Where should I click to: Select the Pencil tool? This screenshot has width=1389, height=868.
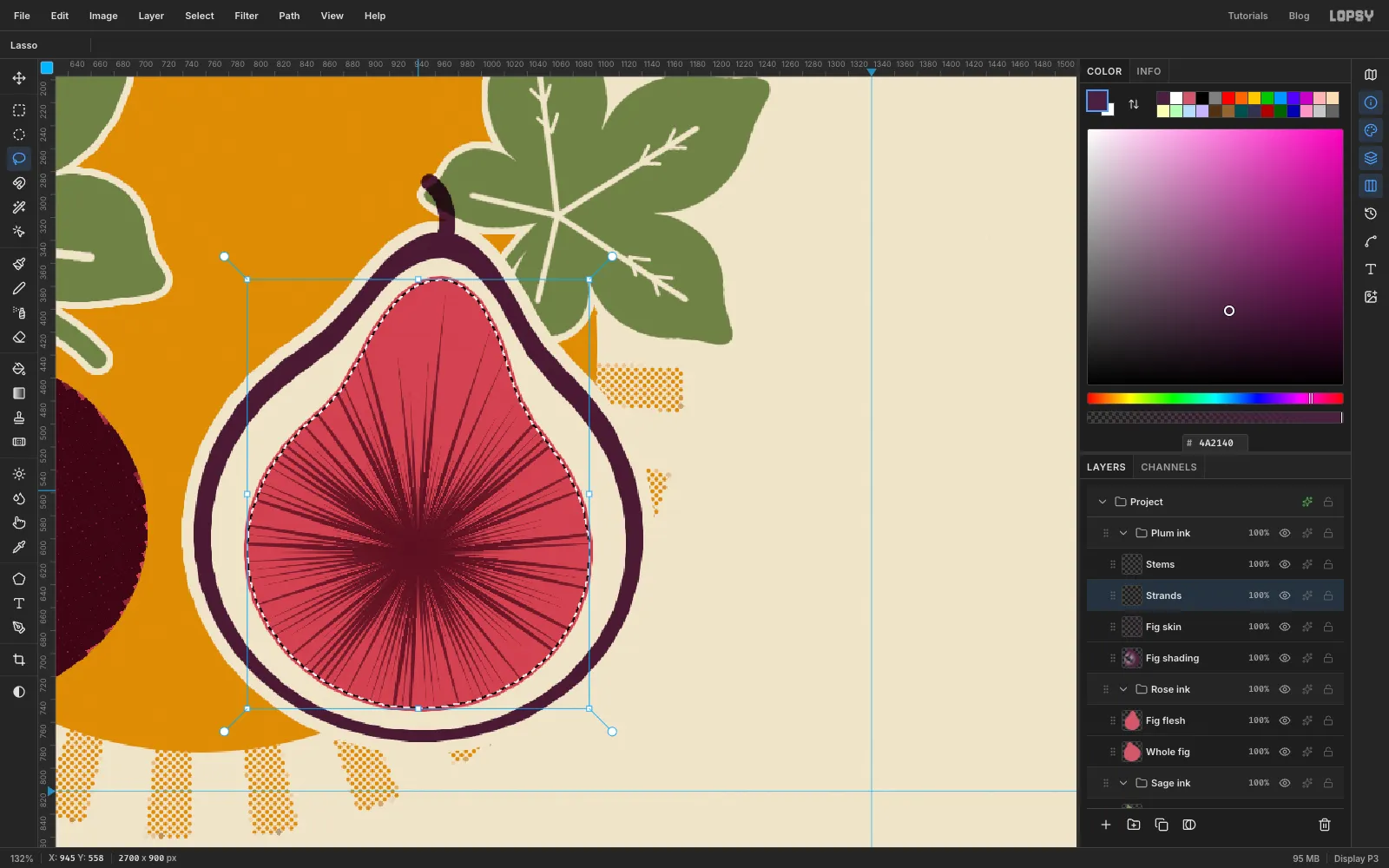click(x=19, y=288)
